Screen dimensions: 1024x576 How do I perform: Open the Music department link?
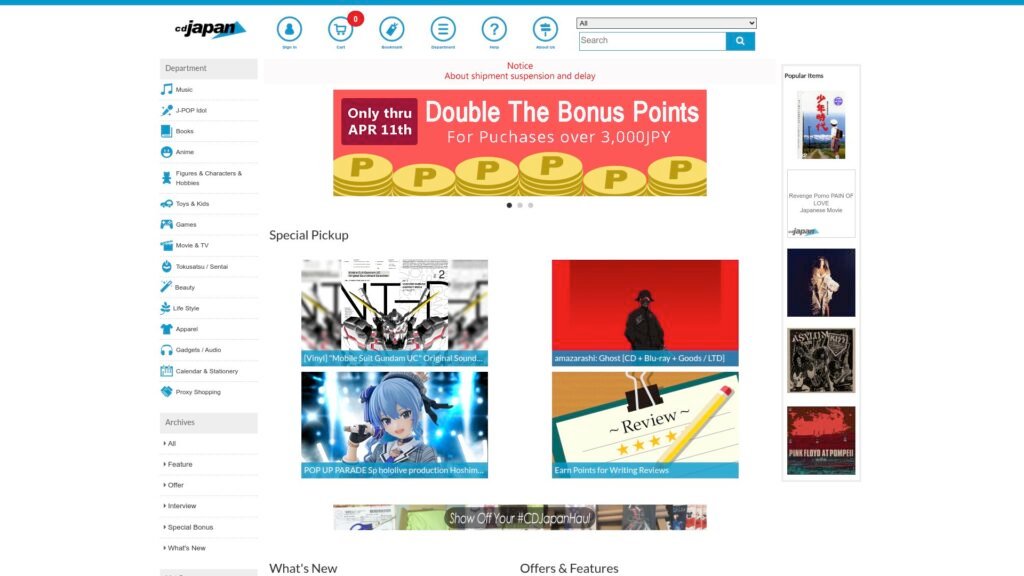click(184, 89)
